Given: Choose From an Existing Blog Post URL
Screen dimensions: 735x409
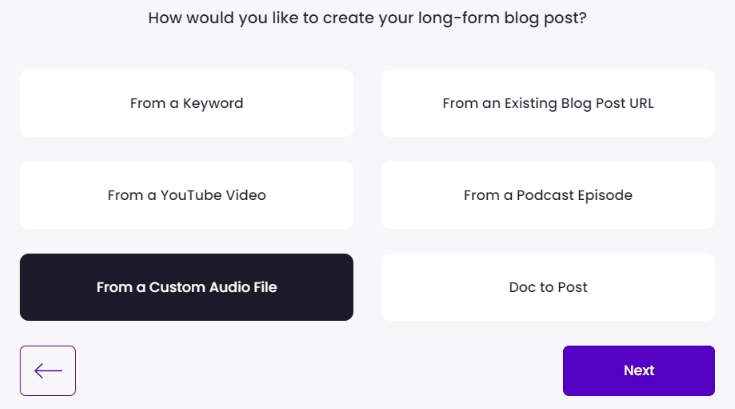Looking at the screenshot, I should (548, 103).
